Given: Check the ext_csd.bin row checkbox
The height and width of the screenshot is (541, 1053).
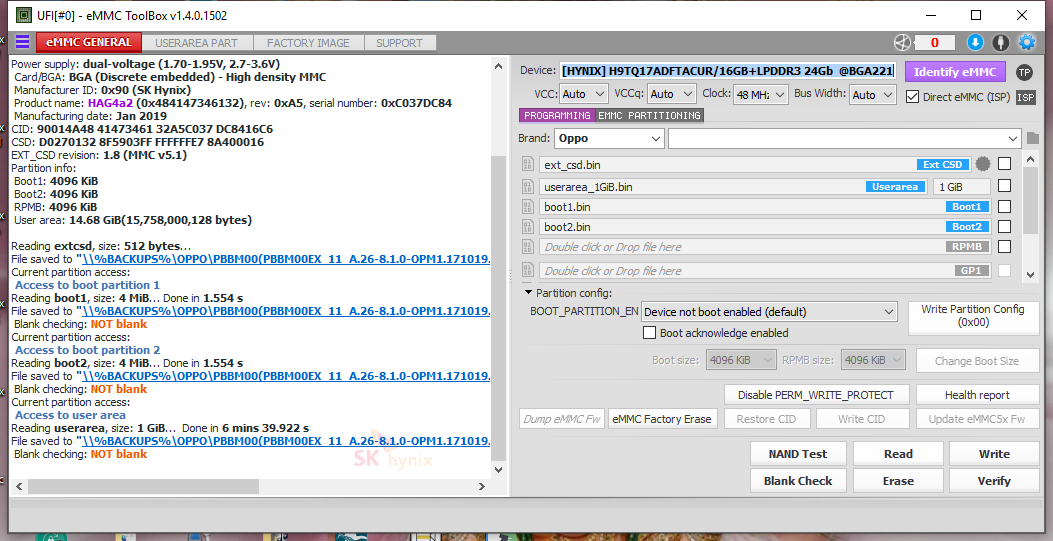Looking at the screenshot, I should [x=1004, y=164].
